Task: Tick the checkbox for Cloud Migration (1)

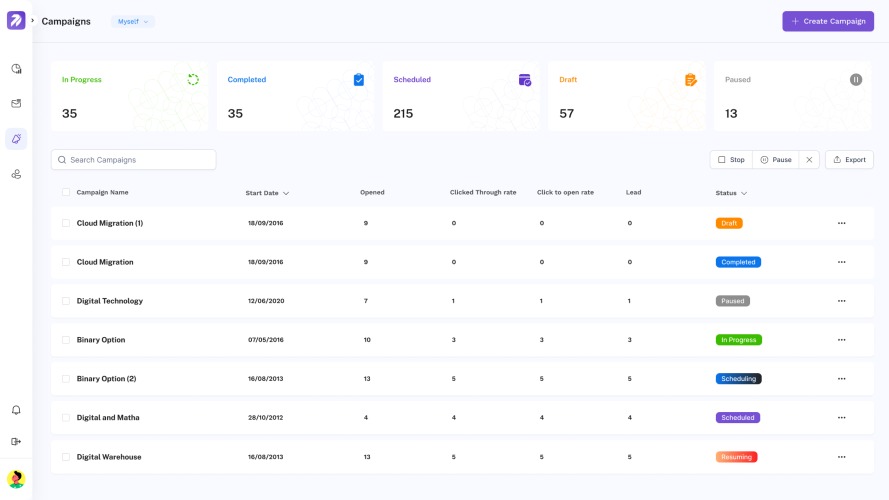Action: pyautogui.click(x=66, y=223)
